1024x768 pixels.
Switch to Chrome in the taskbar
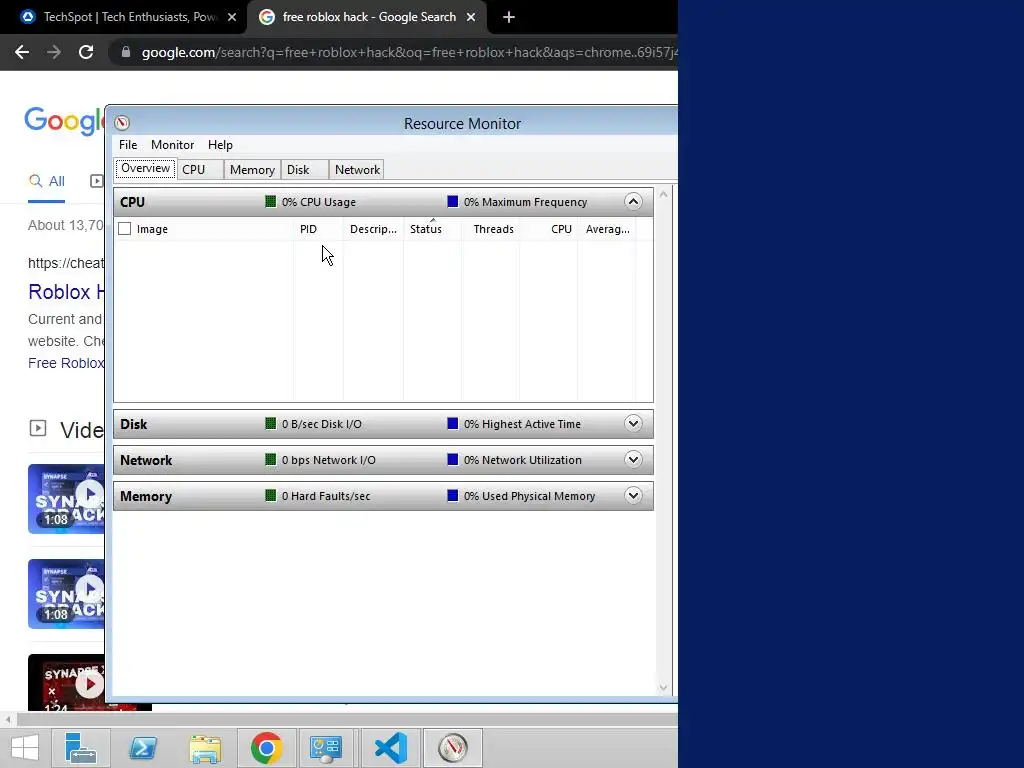point(266,748)
